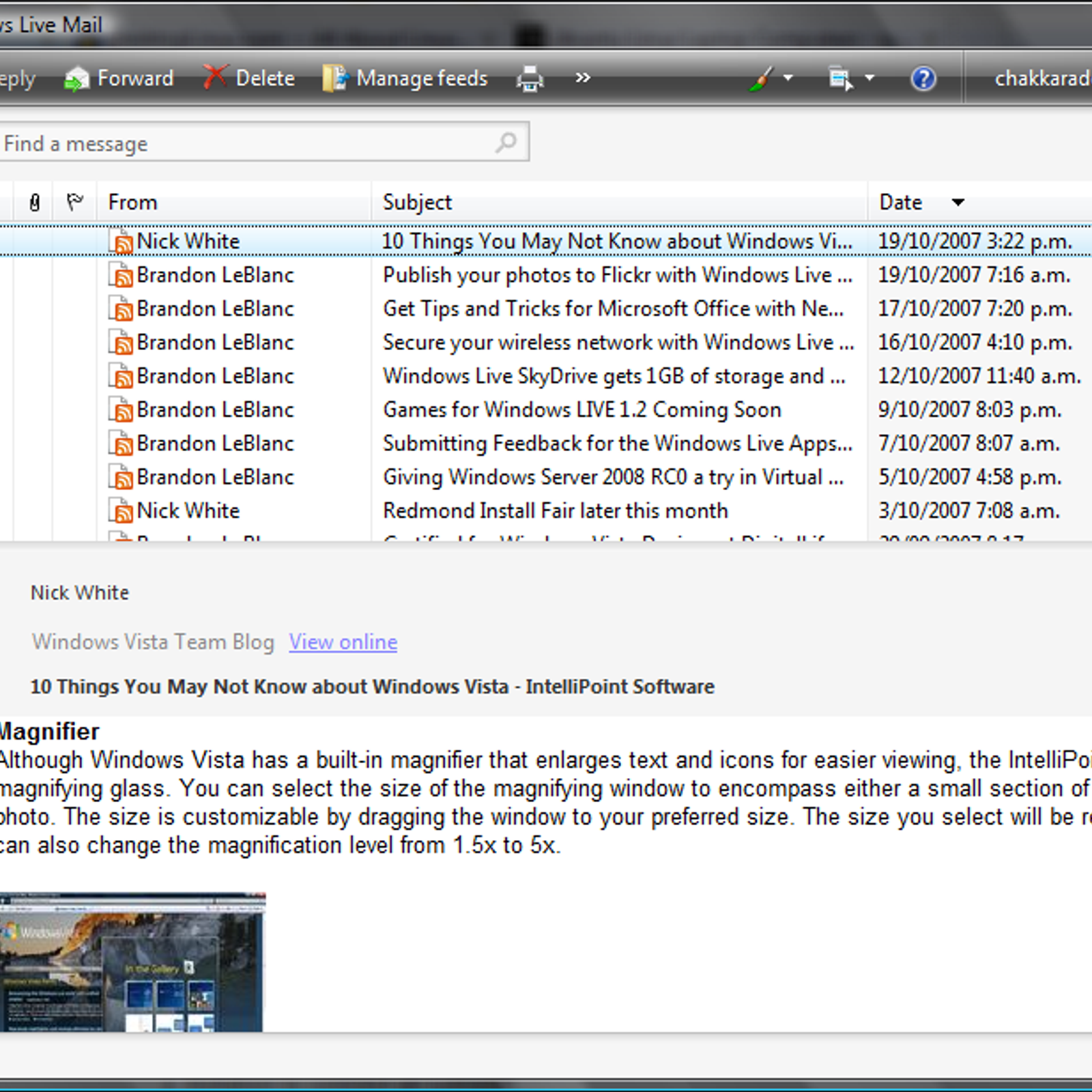Click the date 9/10/2007 8:03 p.m.
This screenshot has height=1092, width=1092.
point(969,409)
